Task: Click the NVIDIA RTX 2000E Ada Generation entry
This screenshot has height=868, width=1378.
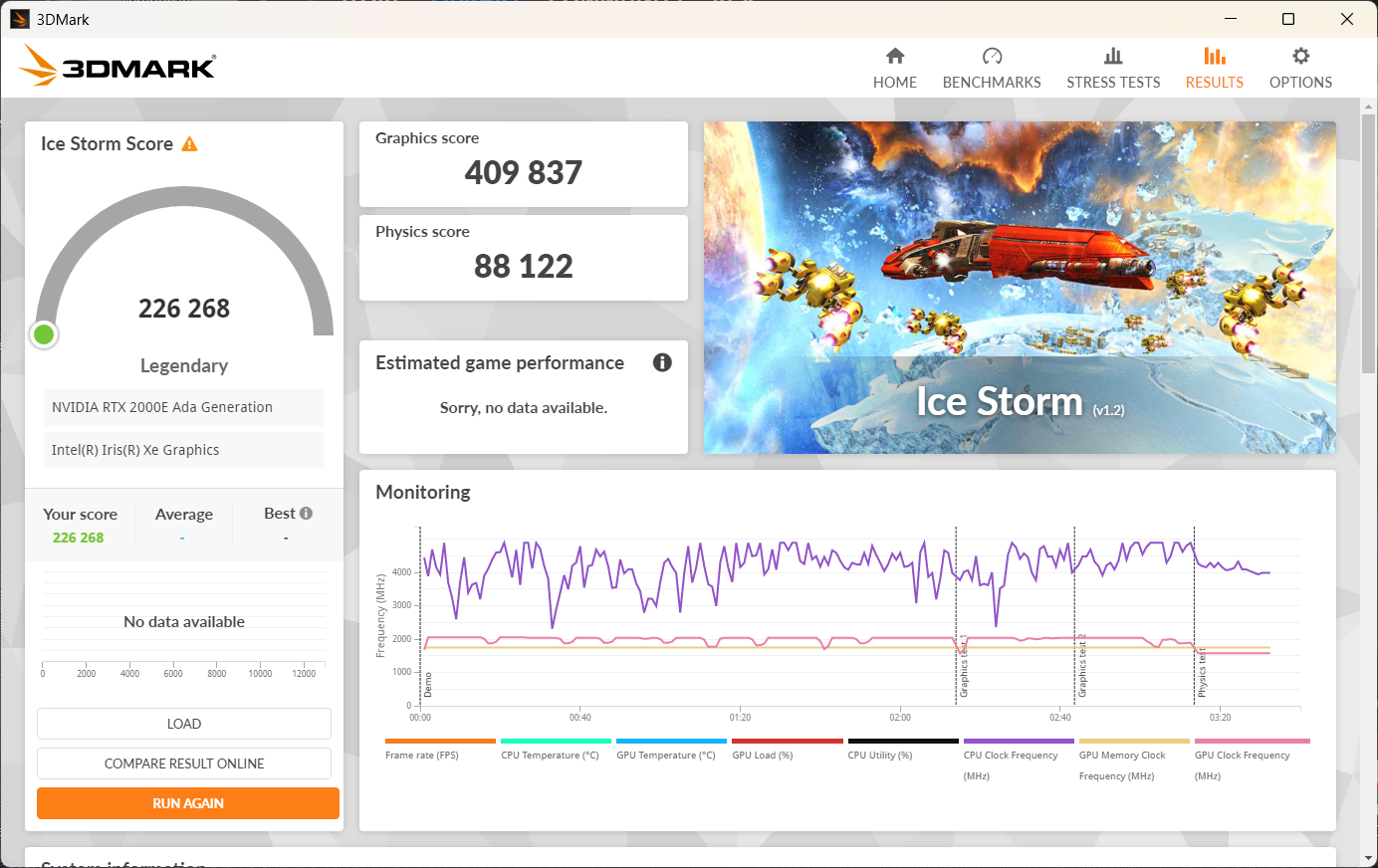Action: pos(184,407)
